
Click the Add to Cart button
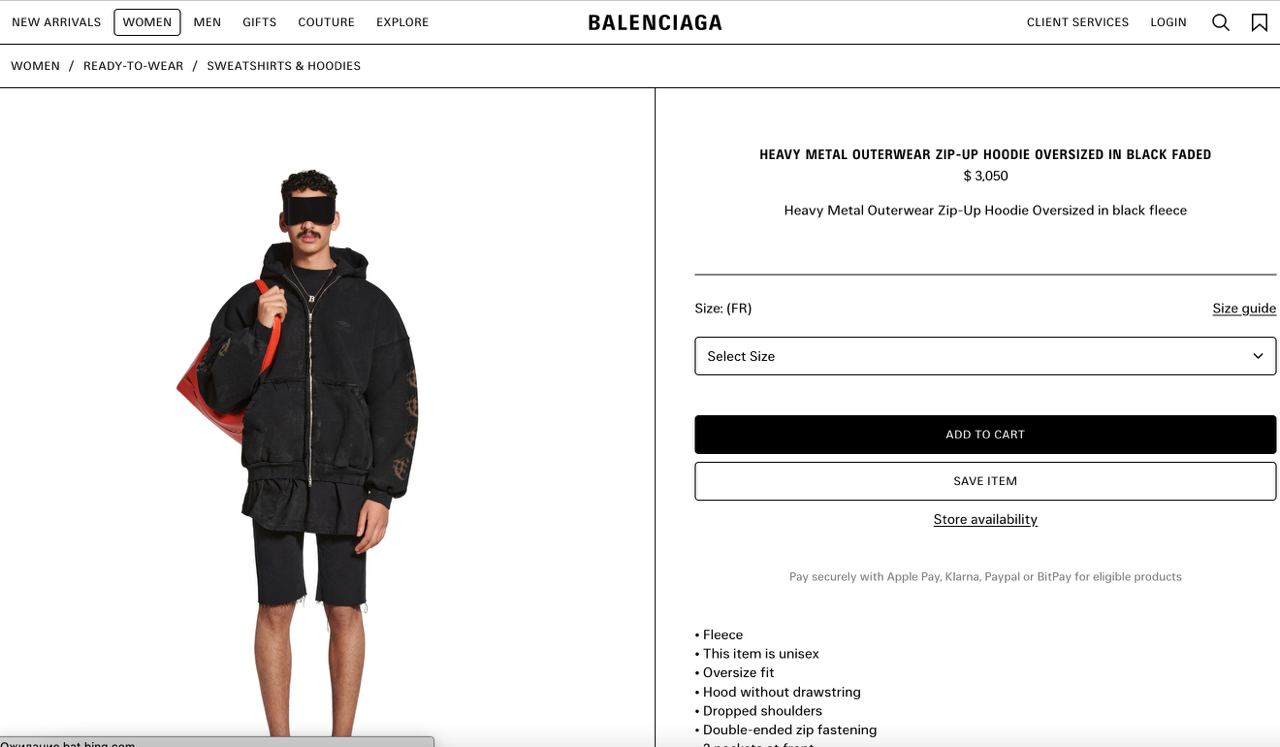(985, 435)
